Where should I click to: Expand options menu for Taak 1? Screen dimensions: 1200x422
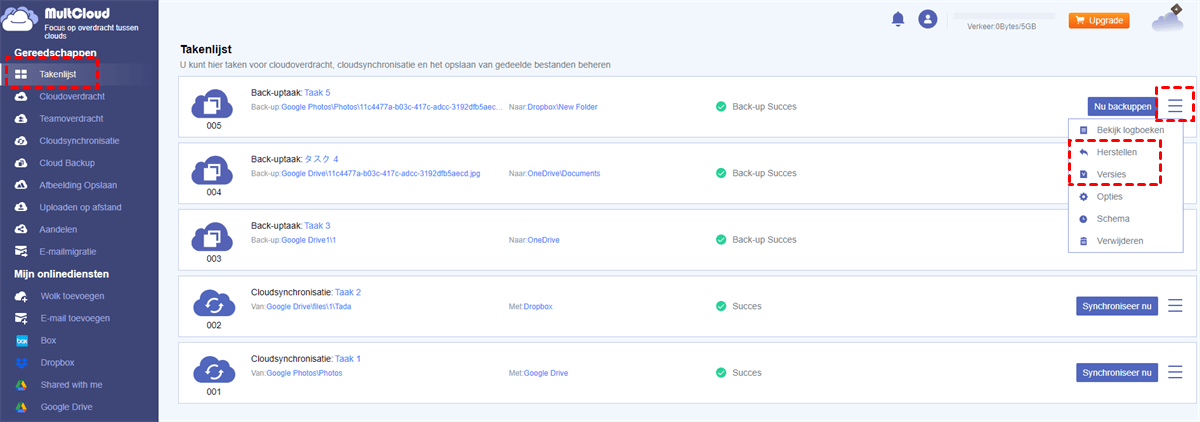pyautogui.click(x=1175, y=373)
